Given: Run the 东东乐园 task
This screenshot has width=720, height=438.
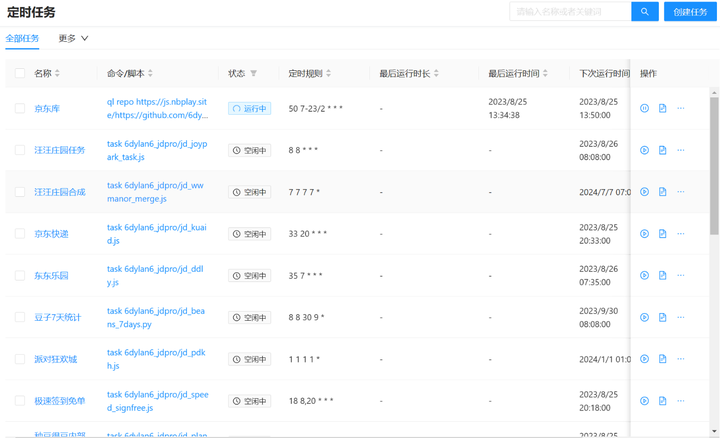Looking at the screenshot, I should pyautogui.click(x=644, y=275).
